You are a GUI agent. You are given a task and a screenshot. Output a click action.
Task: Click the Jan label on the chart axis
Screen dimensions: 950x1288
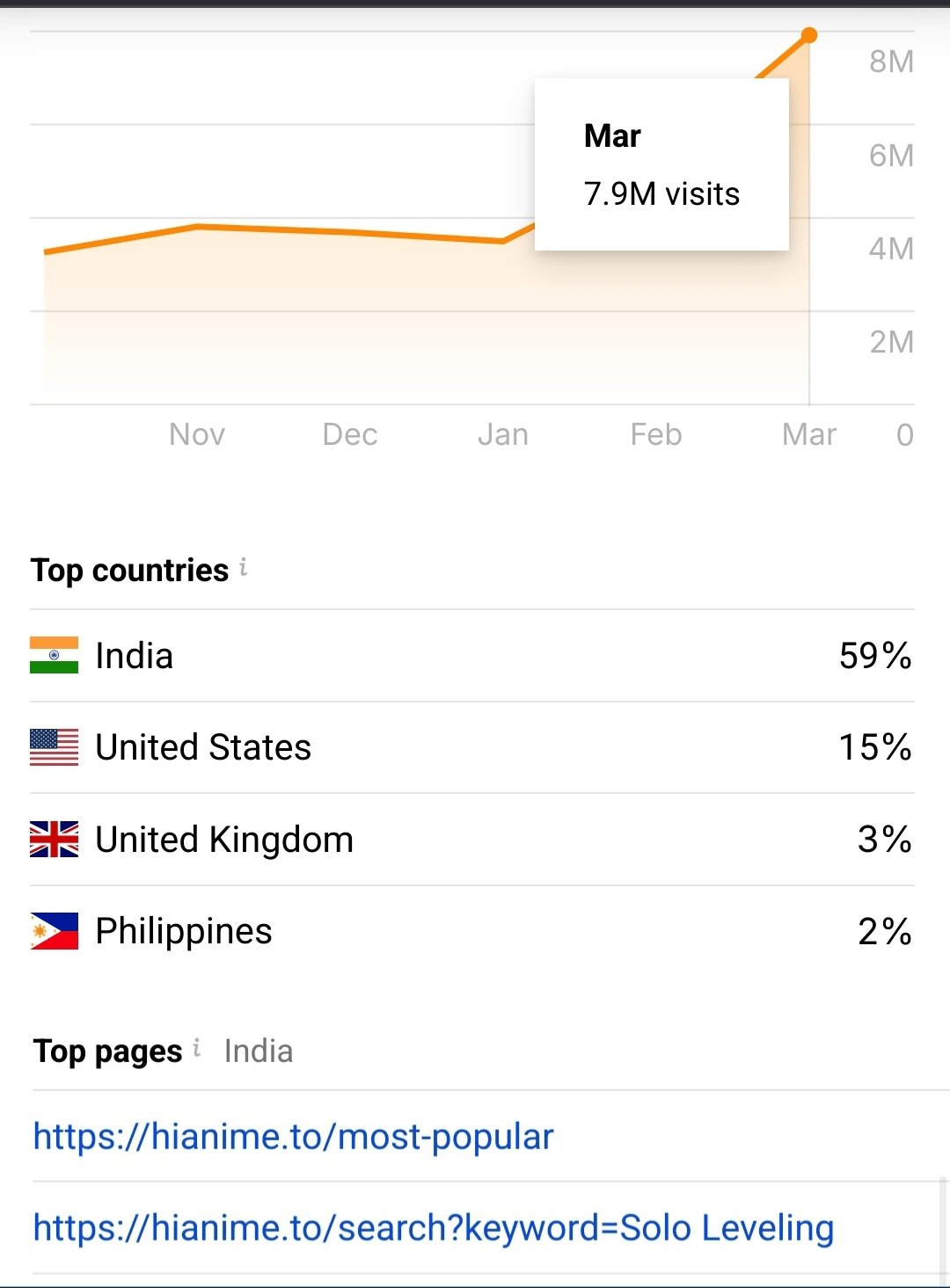pos(503,434)
